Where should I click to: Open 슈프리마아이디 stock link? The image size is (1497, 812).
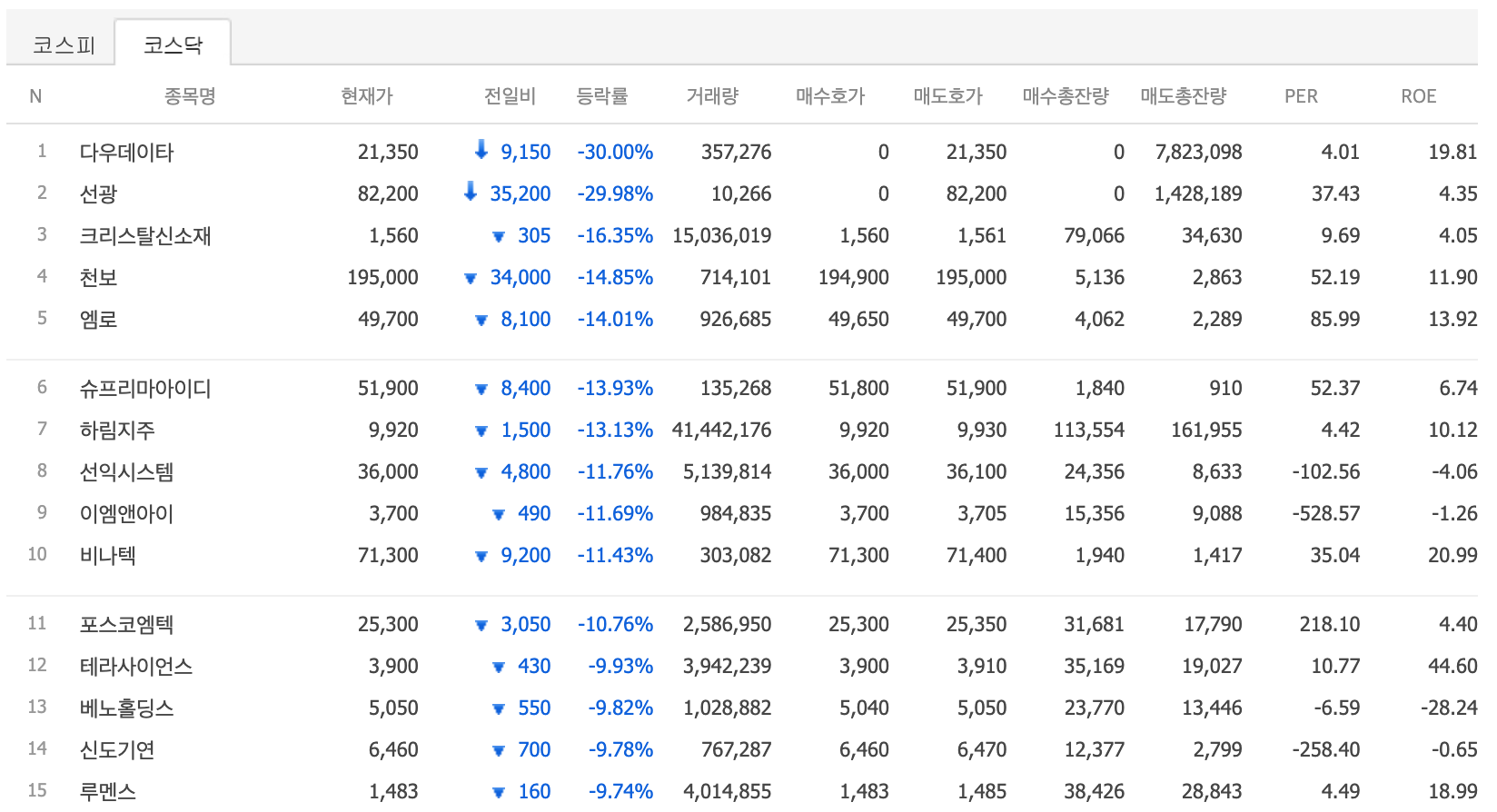(145, 388)
